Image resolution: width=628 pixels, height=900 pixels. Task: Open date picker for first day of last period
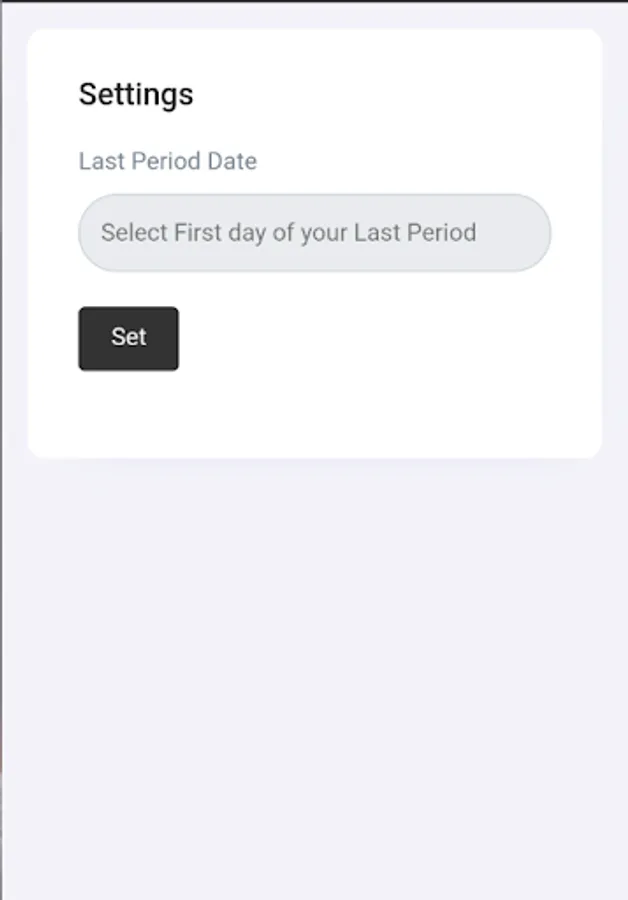(314, 233)
